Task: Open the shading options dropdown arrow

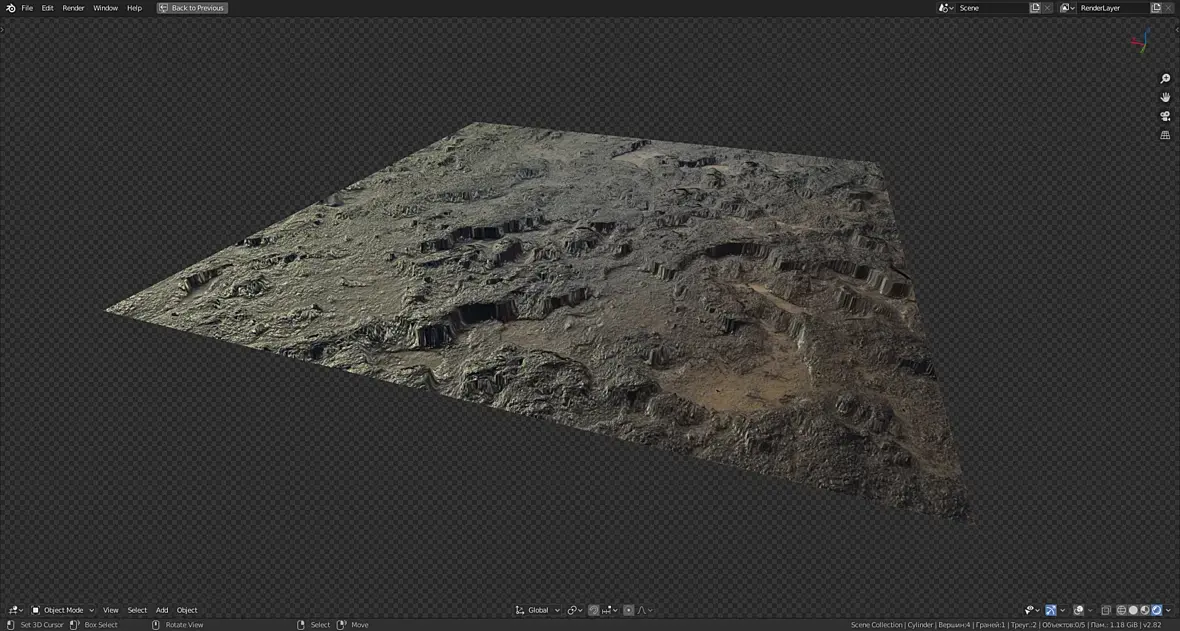Action: pyautogui.click(x=1168, y=610)
